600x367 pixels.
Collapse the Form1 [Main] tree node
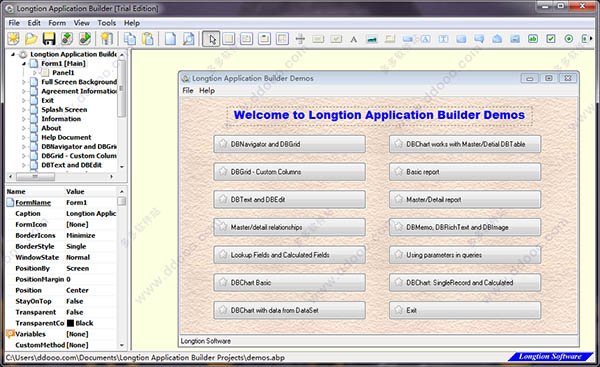(x=24, y=64)
